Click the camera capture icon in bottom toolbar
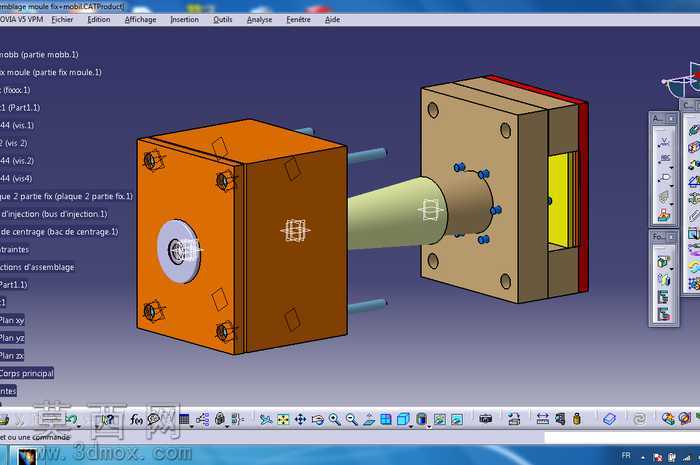Image resolution: width=700 pixels, height=465 pixels. (485, 419)
